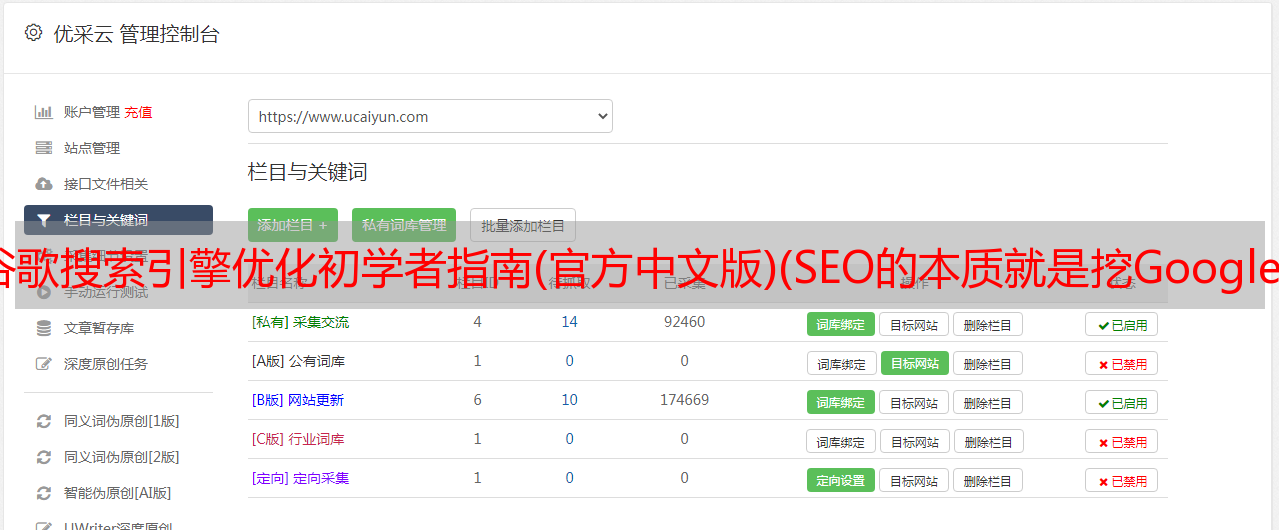The image size is (1279, 530).
Task: Open 账户管理 in the sidebar
Action: click(92, 112)
